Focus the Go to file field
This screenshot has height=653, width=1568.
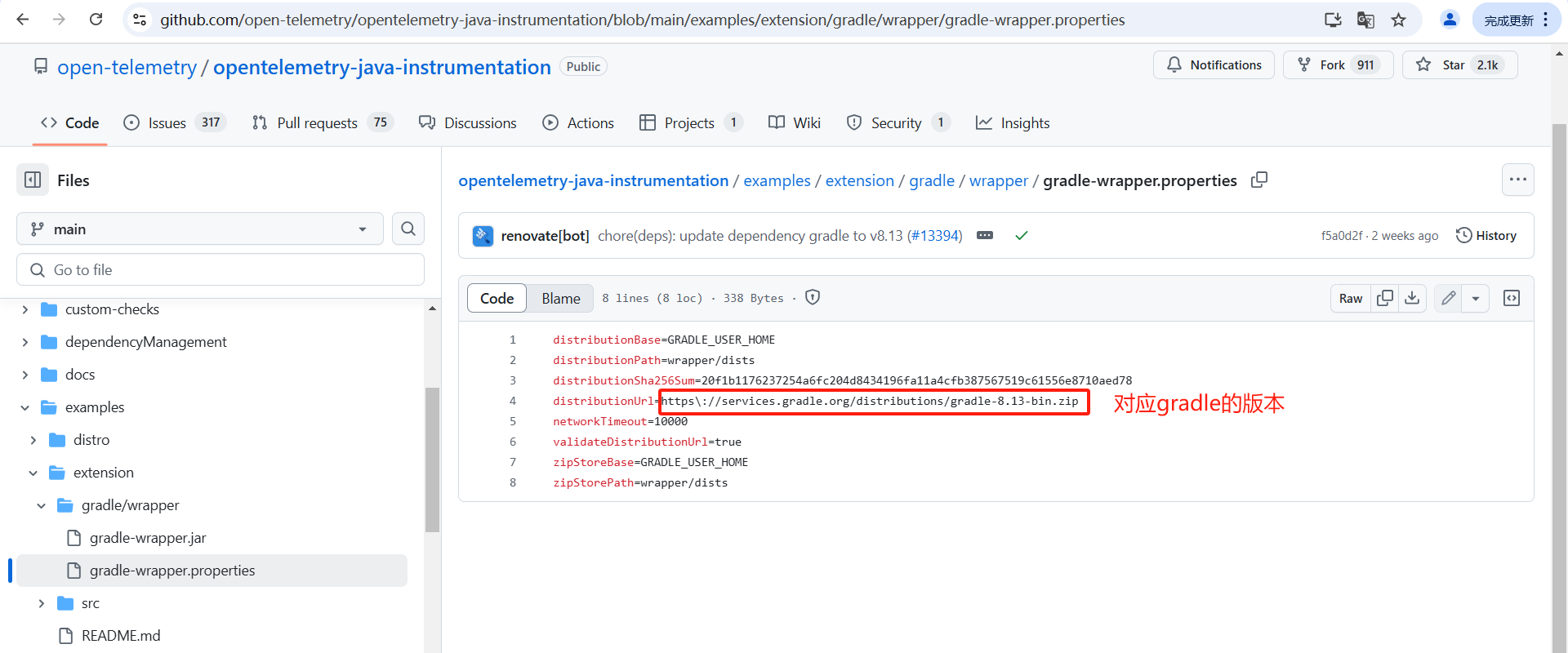click(x=220, y=269)
